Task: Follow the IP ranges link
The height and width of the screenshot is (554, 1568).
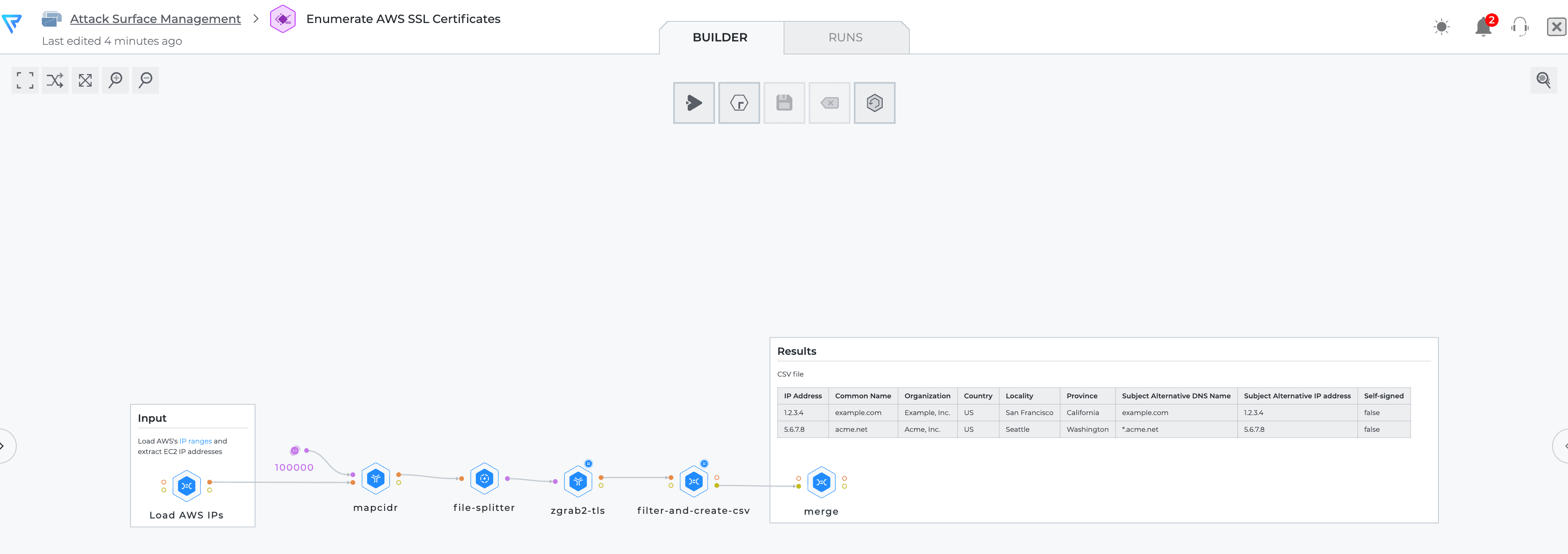Action: [195, 441]
